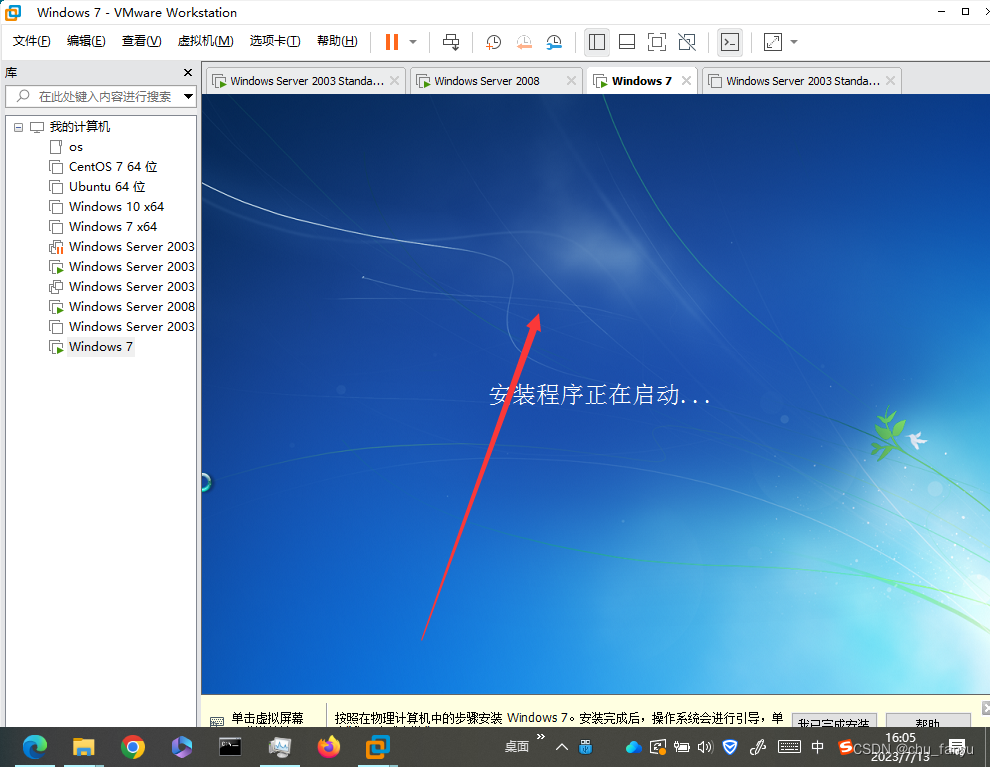Open the blue cloud tray icon

pos(633,747)
